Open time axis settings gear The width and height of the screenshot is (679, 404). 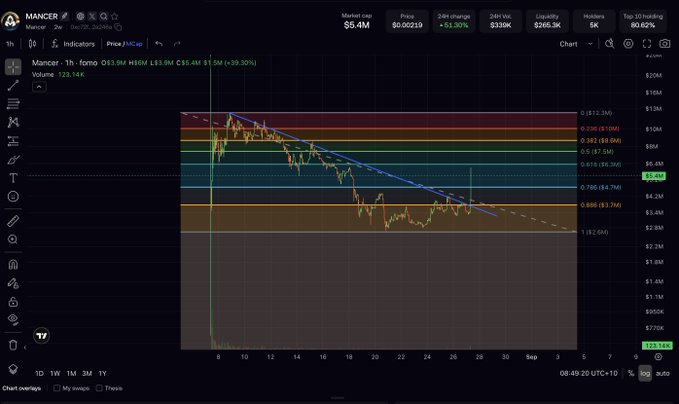pyautogui.click(x=658, y=357)
